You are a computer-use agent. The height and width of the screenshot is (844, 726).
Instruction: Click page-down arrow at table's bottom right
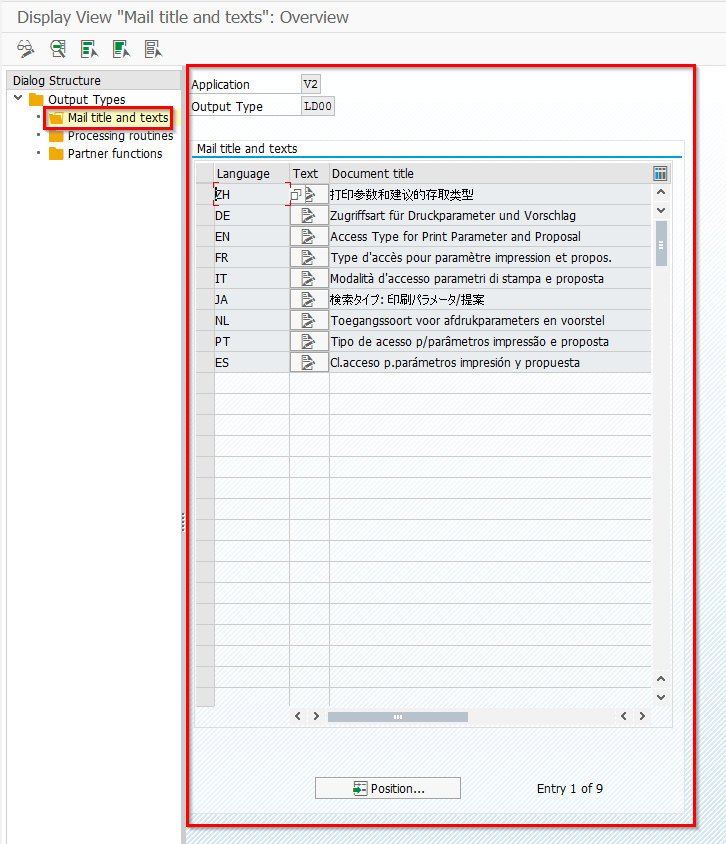(661, 697)
